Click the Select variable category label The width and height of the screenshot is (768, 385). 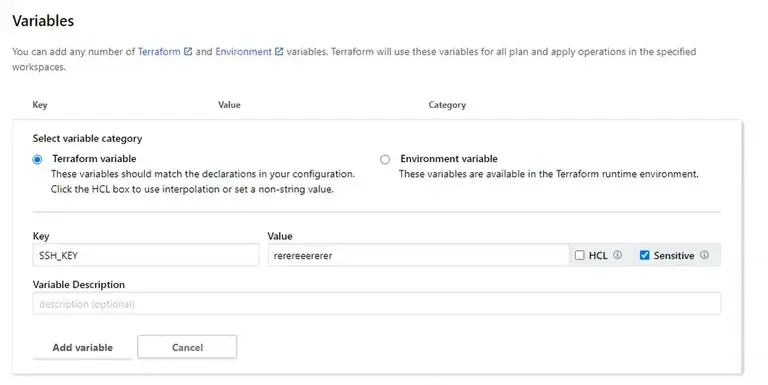[87, 138]
